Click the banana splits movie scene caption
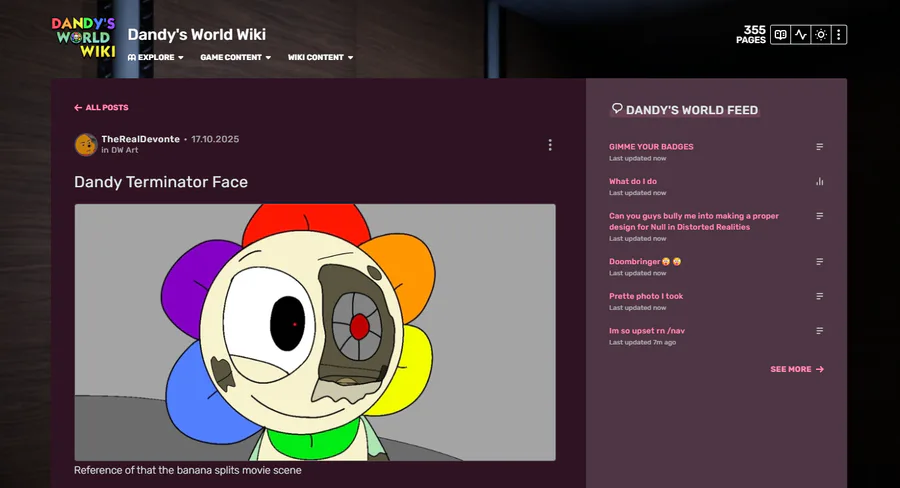Viewport: 900px width, 488px height. 188,470
